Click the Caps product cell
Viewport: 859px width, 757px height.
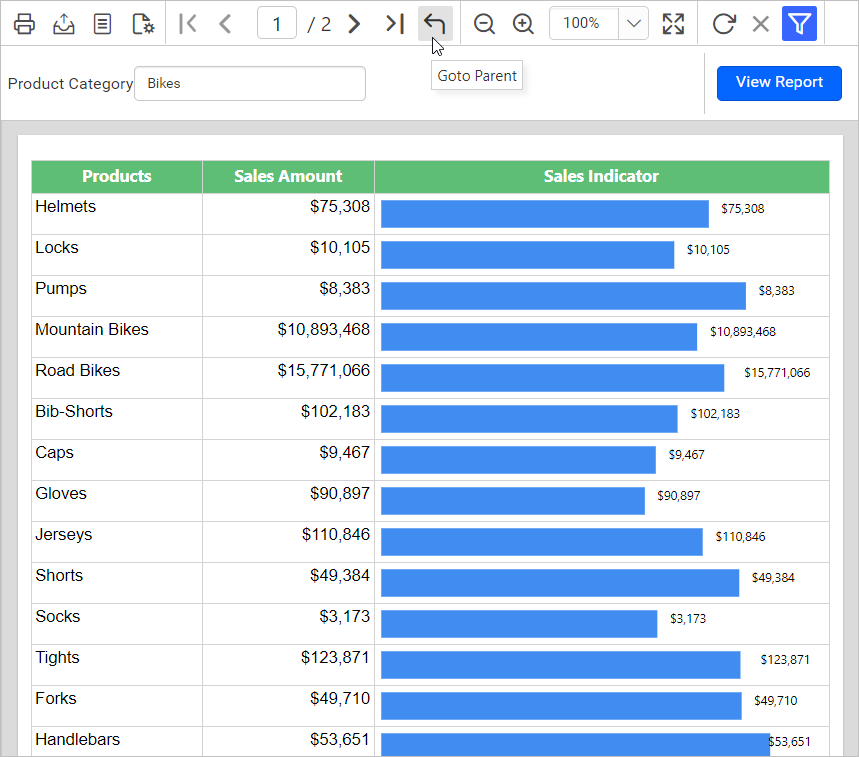(117, 460)
